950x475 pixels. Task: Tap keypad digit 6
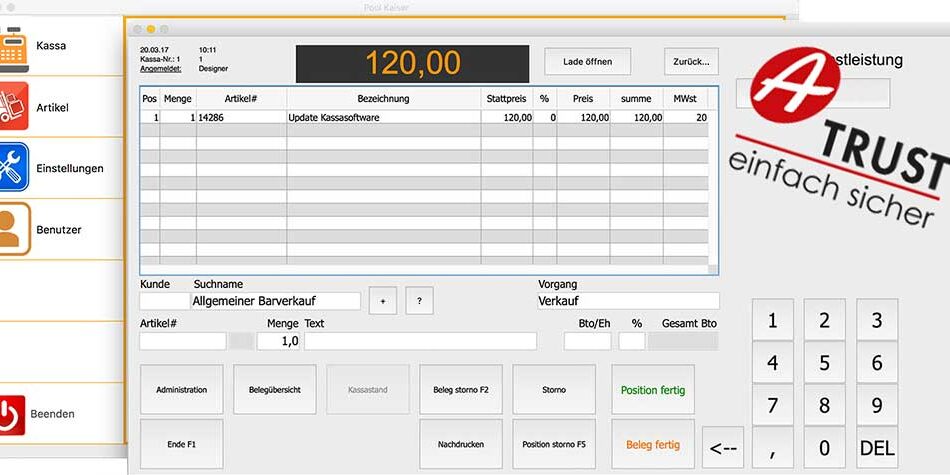point(877,362)
